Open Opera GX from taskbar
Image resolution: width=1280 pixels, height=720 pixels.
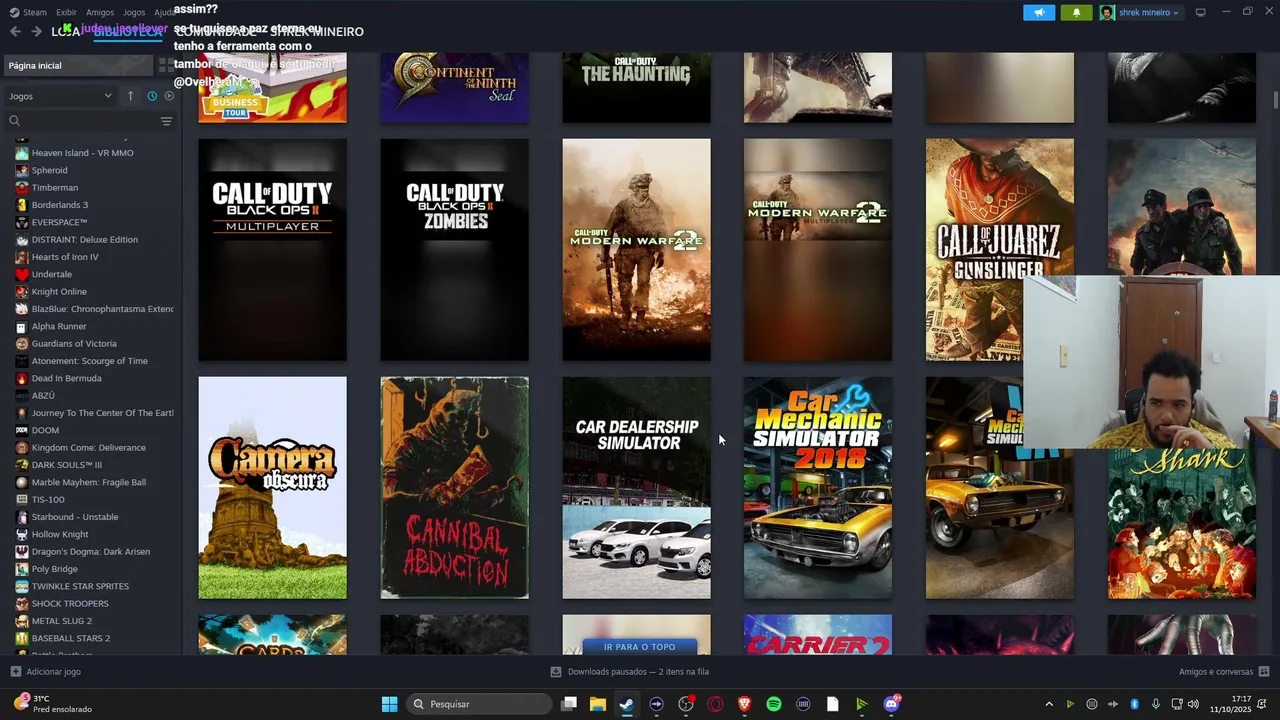click(x=715, y=704)
